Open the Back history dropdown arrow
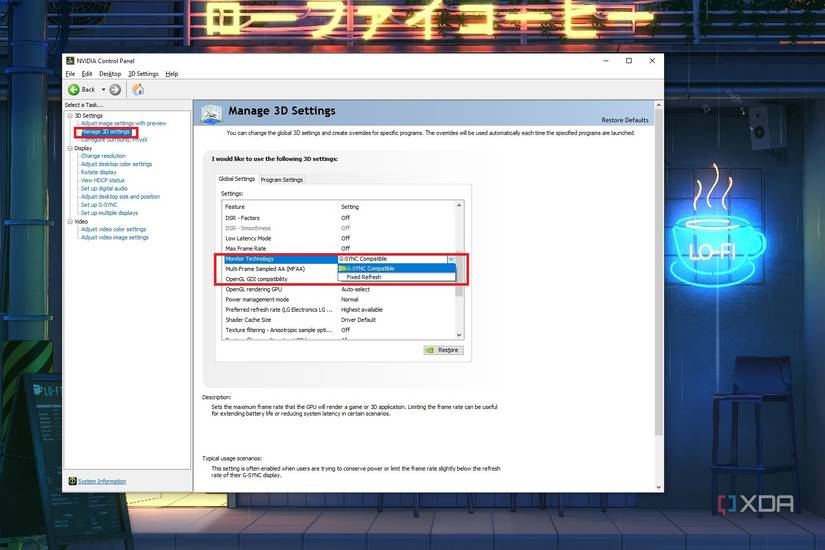 [x=103, y=89]
